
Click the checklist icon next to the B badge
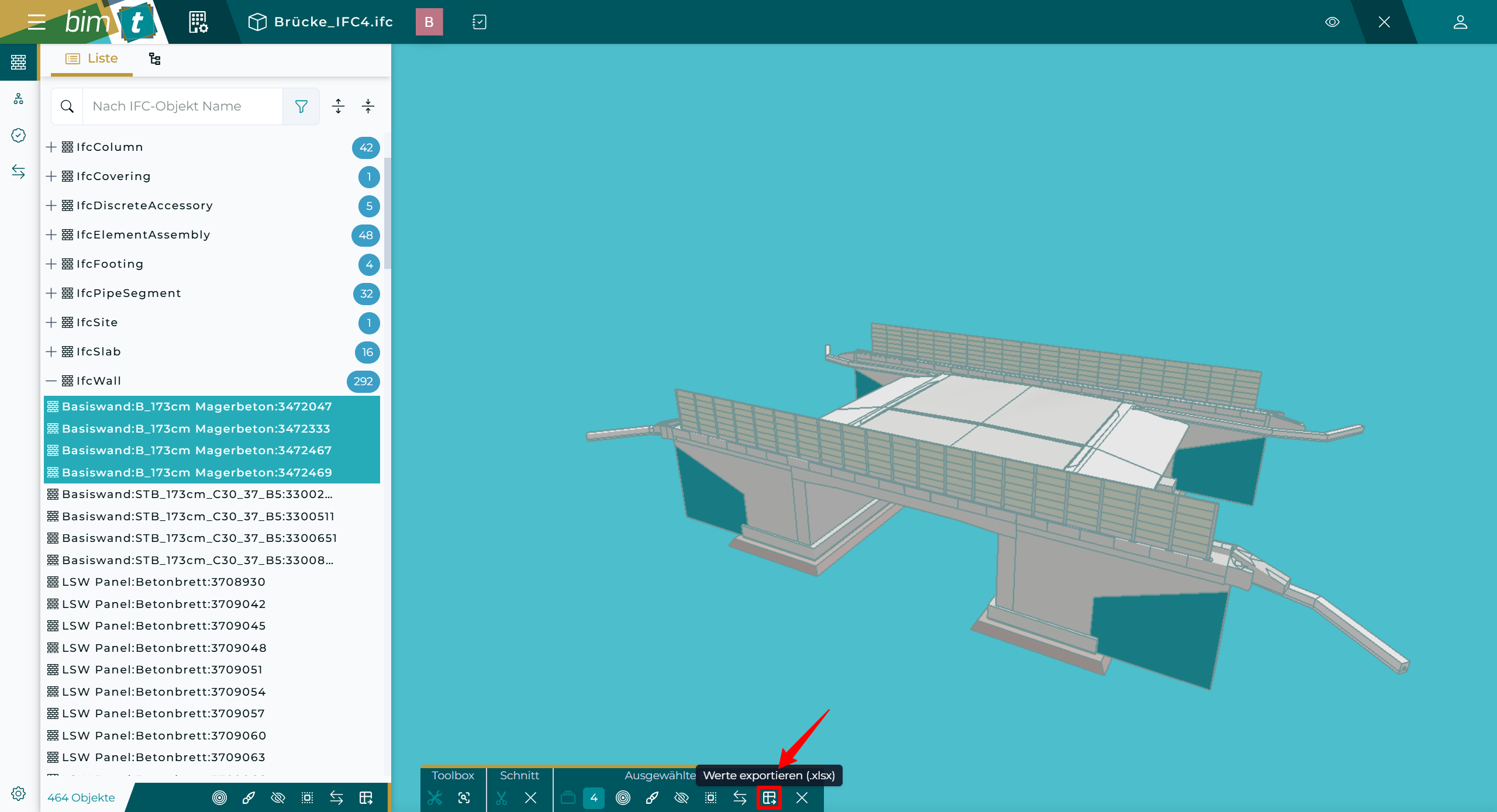click(x=479, y=22)
